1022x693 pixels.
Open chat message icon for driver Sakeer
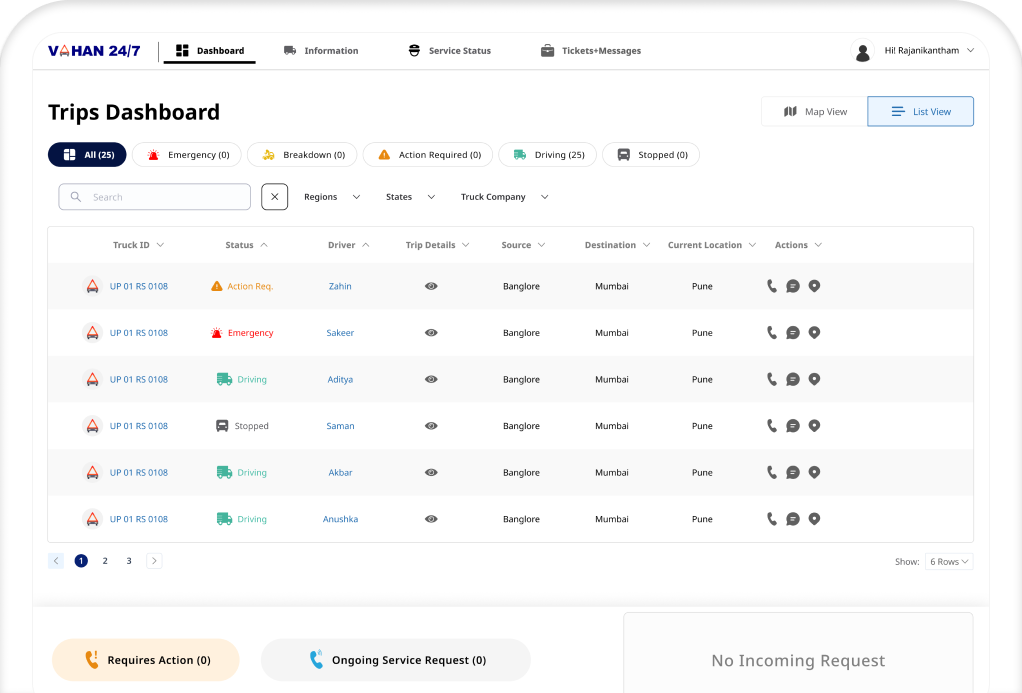(x=792, y=333)
